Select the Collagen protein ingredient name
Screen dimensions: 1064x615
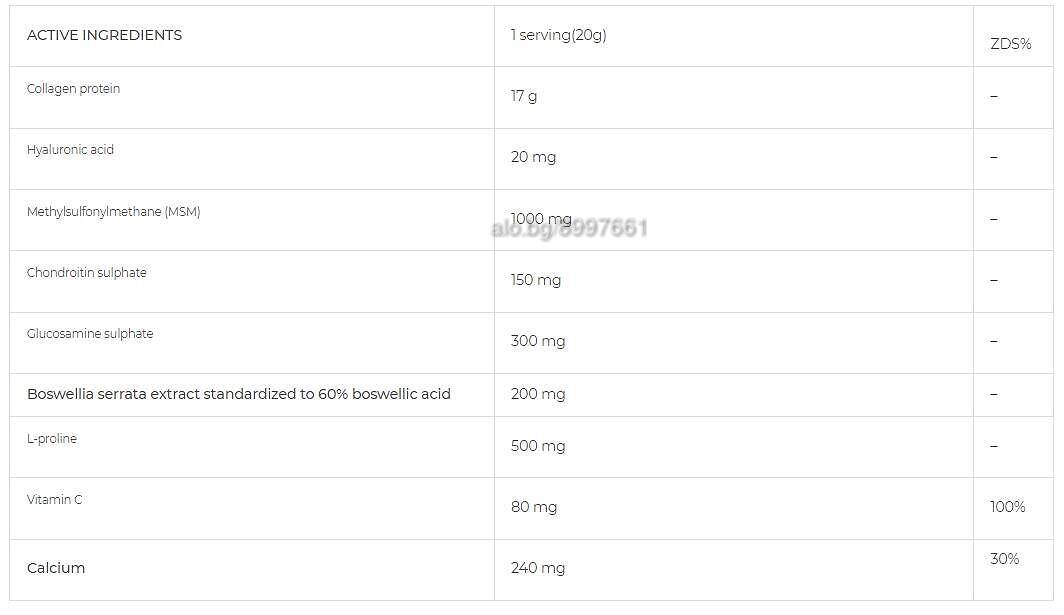coord(73,89)
